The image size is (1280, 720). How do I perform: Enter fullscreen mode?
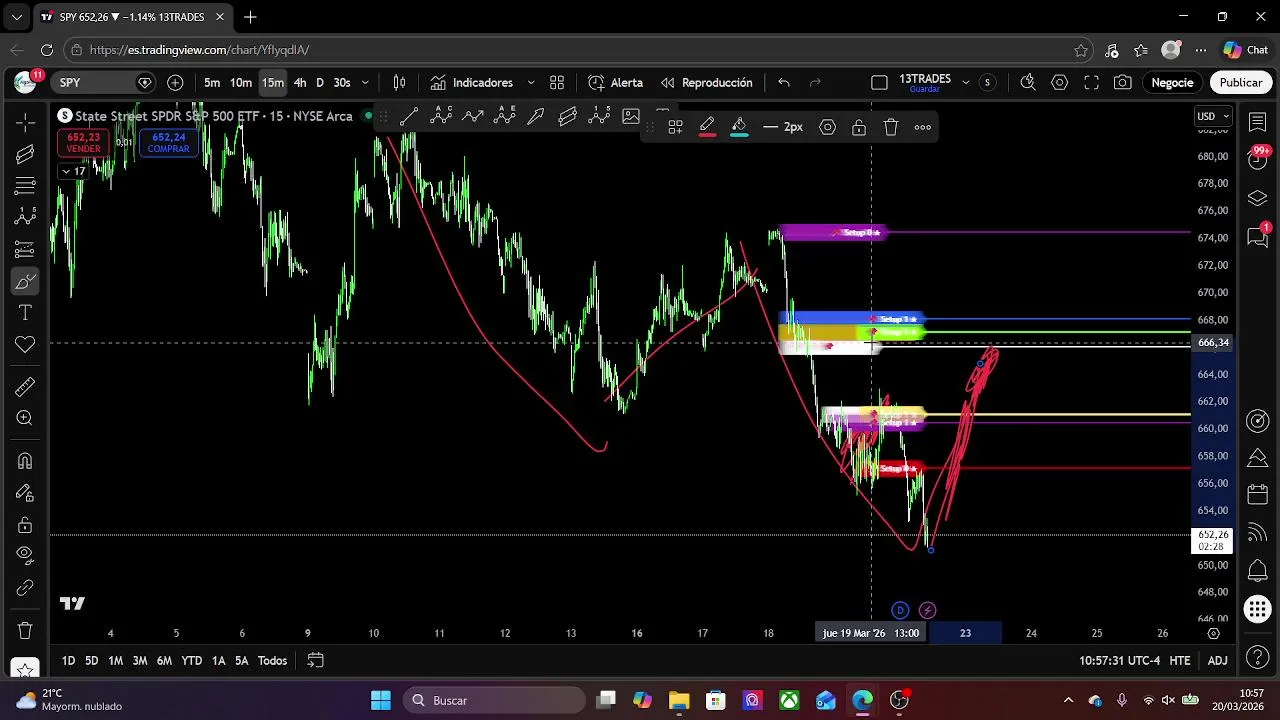coord(1092,83)
